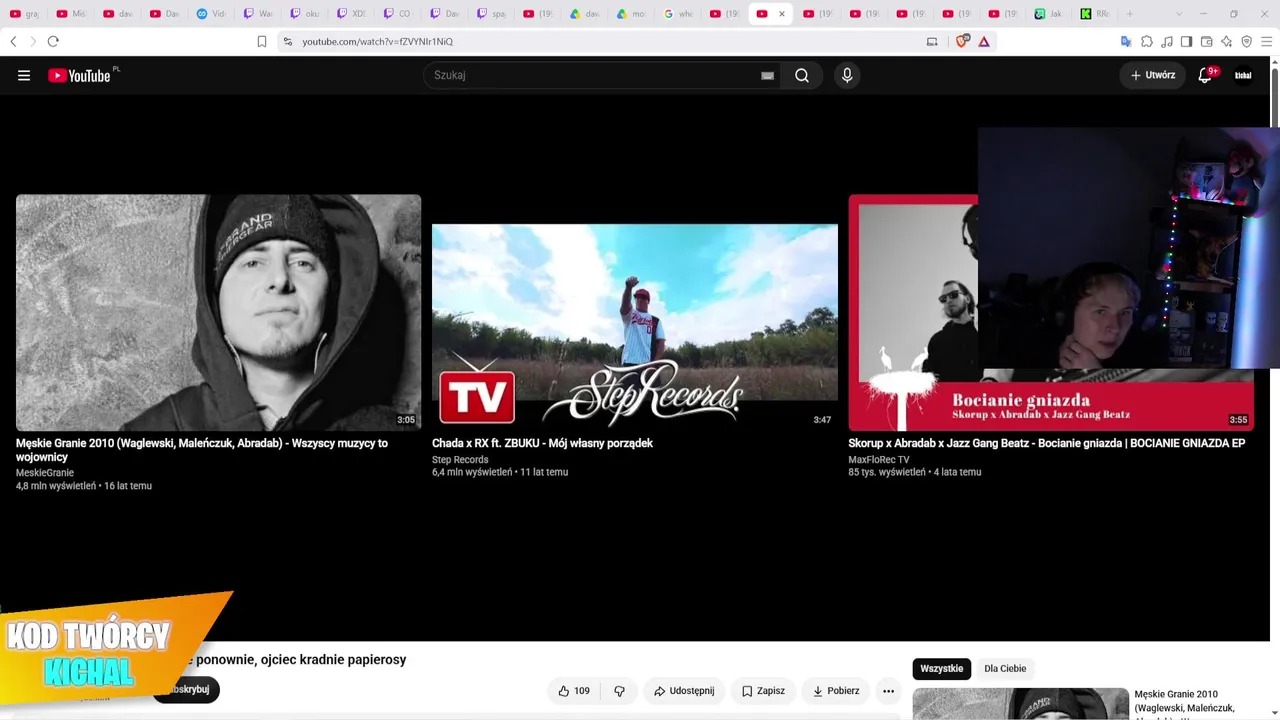Viewport: 1280px width, 720px height.
Task: Open 'Męskie Granie 2010' video title
Action: pos(202,450)
